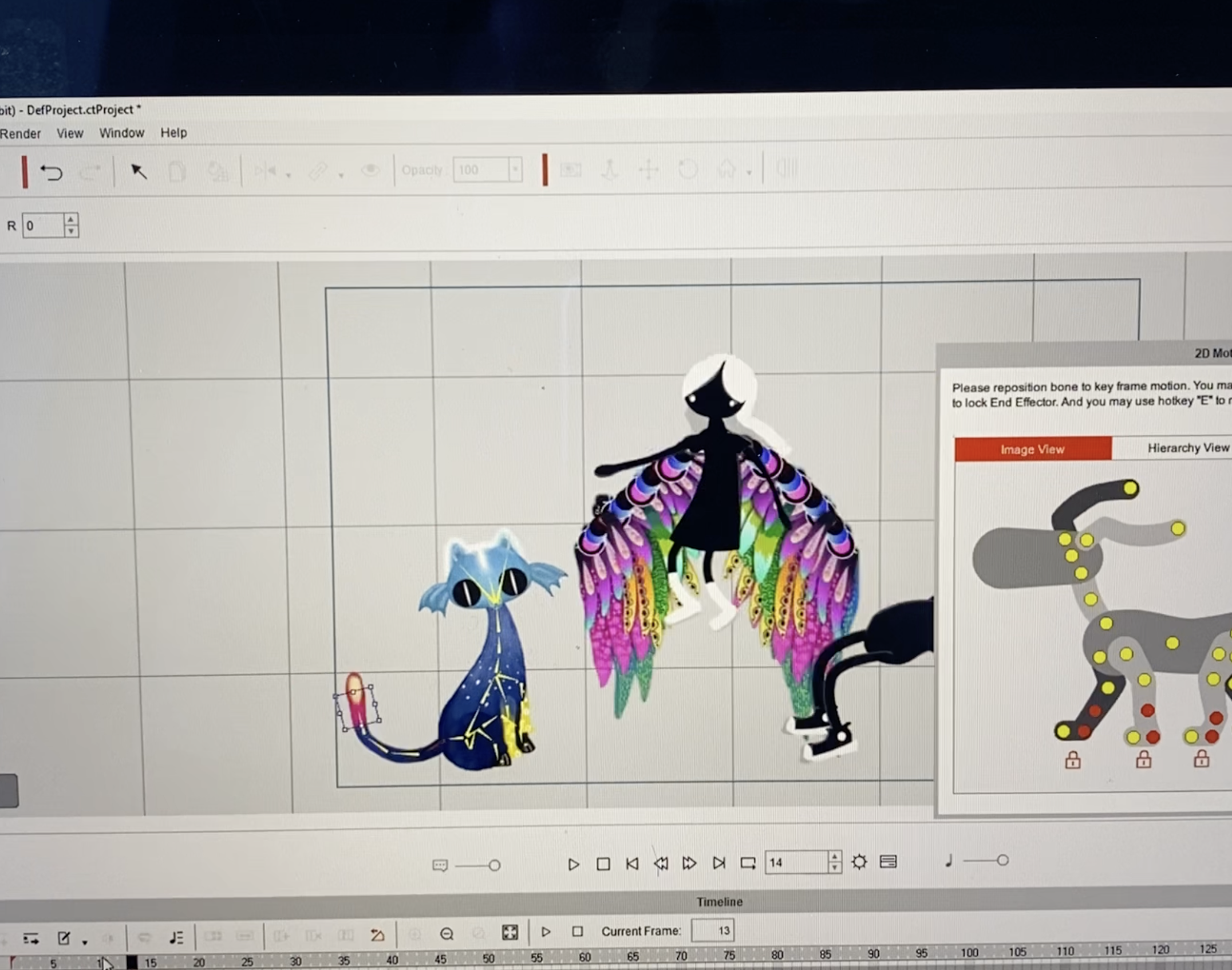Zoom out the timeline with the magnifier icon
1232x970 pixels.
pyautogui.click(x=447, y=934)
